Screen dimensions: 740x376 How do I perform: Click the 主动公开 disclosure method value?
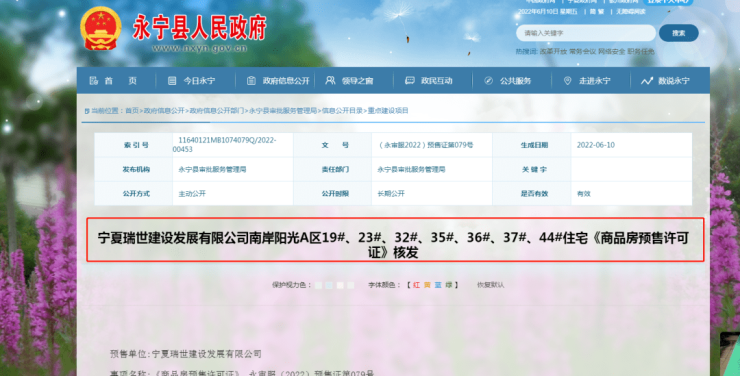click(192, 193)
